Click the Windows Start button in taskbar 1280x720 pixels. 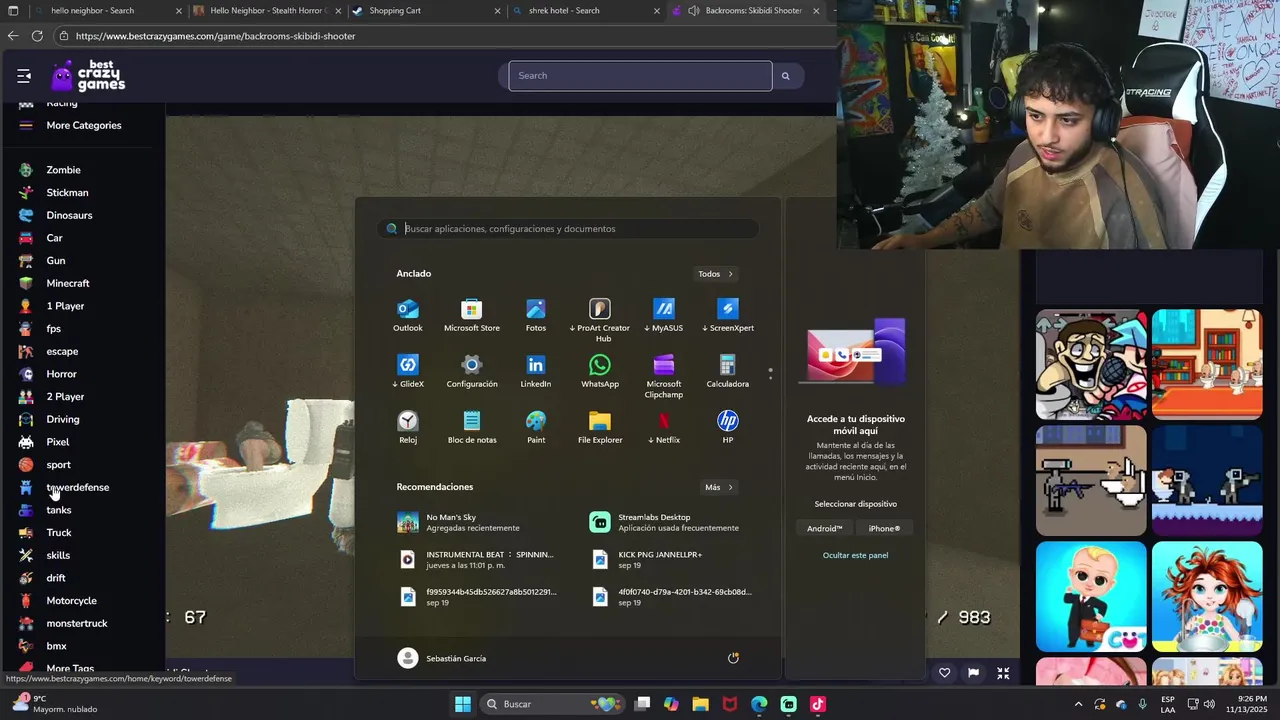463,704
